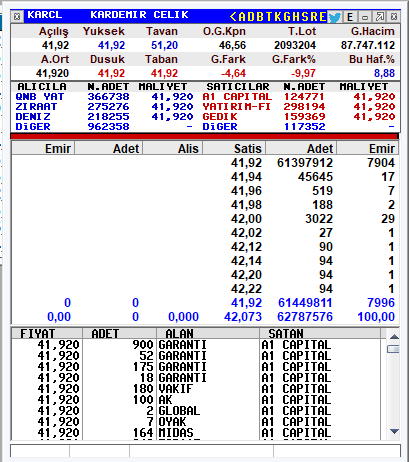Click the KARDEMIR CELIK title text
The width and height of the screenshot is (409, 462).
[x=139, y=15]
